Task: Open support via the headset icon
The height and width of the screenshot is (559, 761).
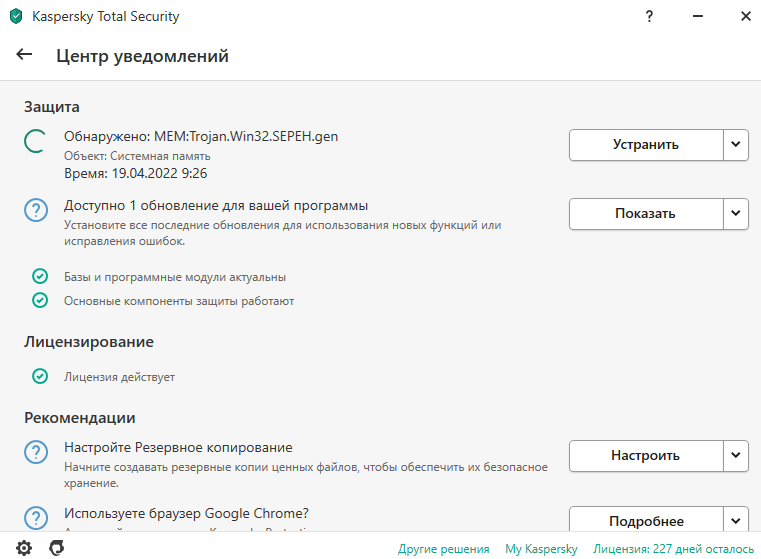Action: coord(57,548)
